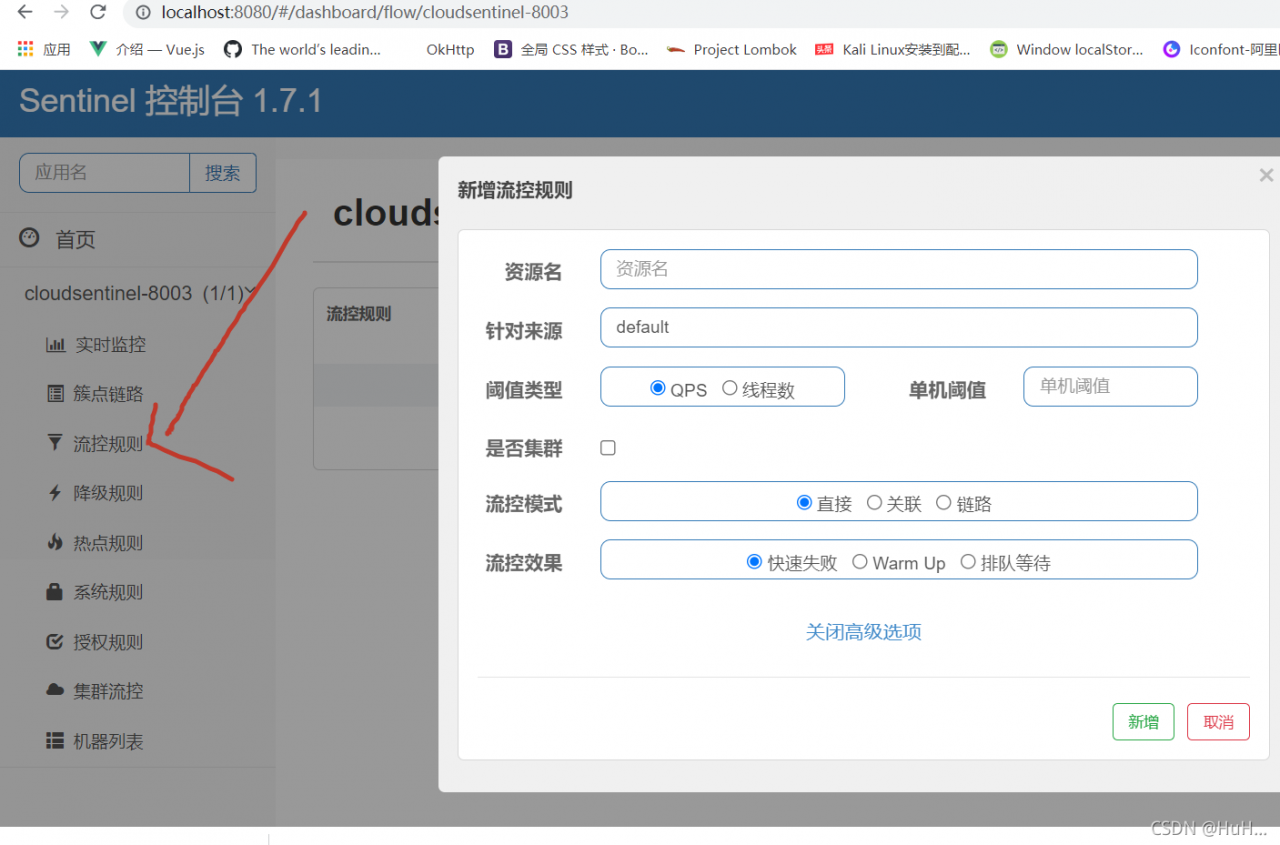Open the GitHub bookmark icon
This screenshot has width=1280, height=845.
pos(233,49)
